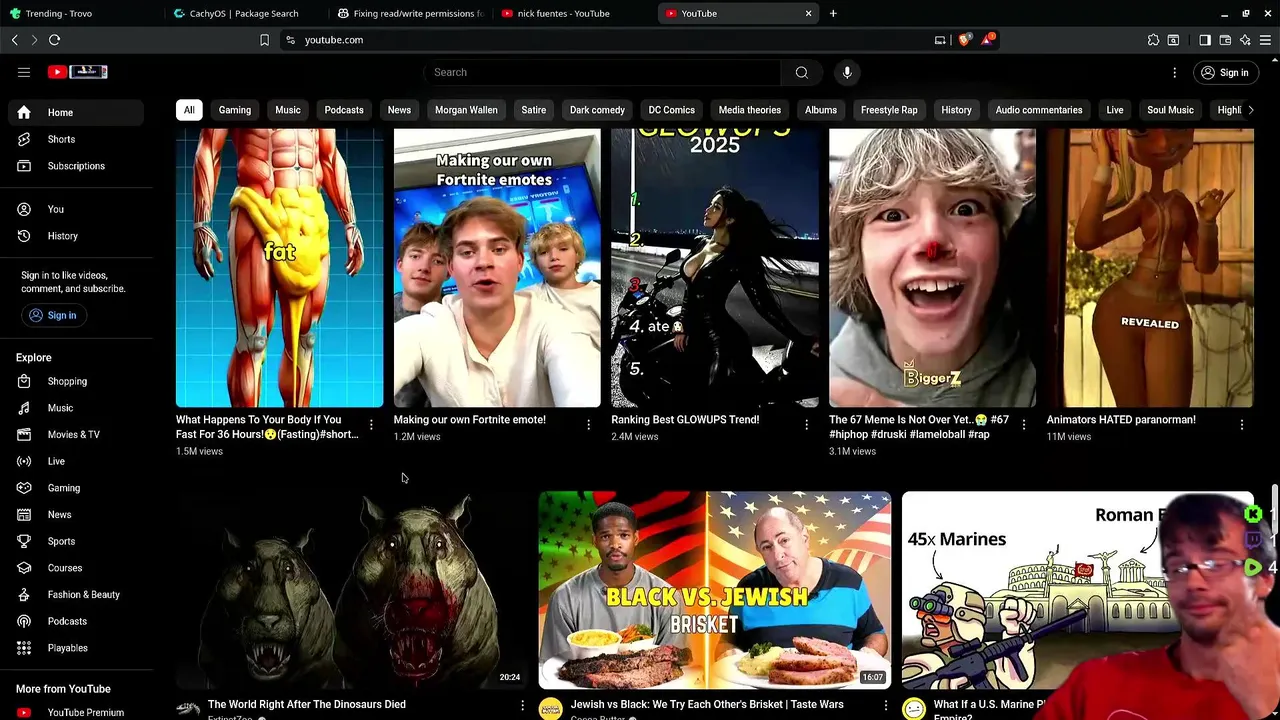Viewport: 1280px width, 720px height.
Task: Select the All filter chip
Action: tap(189, 110)
